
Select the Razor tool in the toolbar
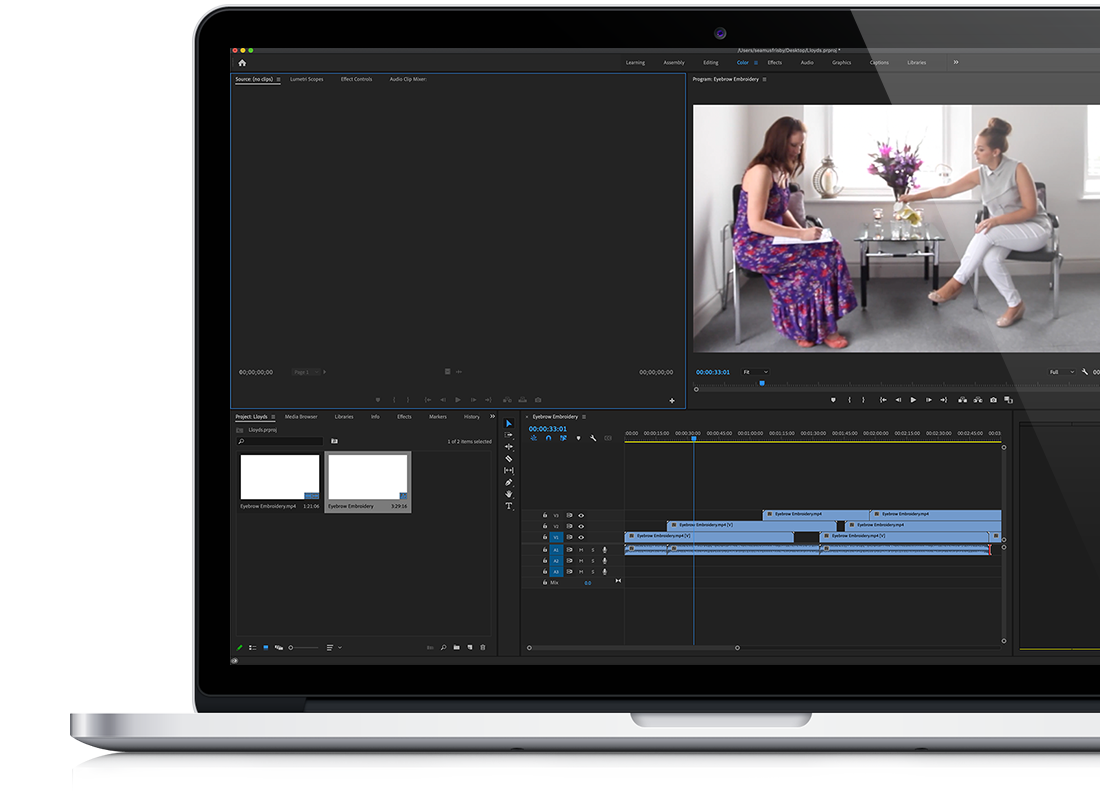tap(508, 458)
